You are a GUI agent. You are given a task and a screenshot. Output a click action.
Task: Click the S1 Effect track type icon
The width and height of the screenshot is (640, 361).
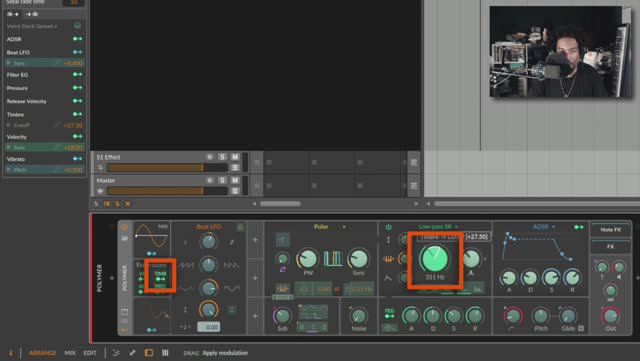tap(100, 167)
